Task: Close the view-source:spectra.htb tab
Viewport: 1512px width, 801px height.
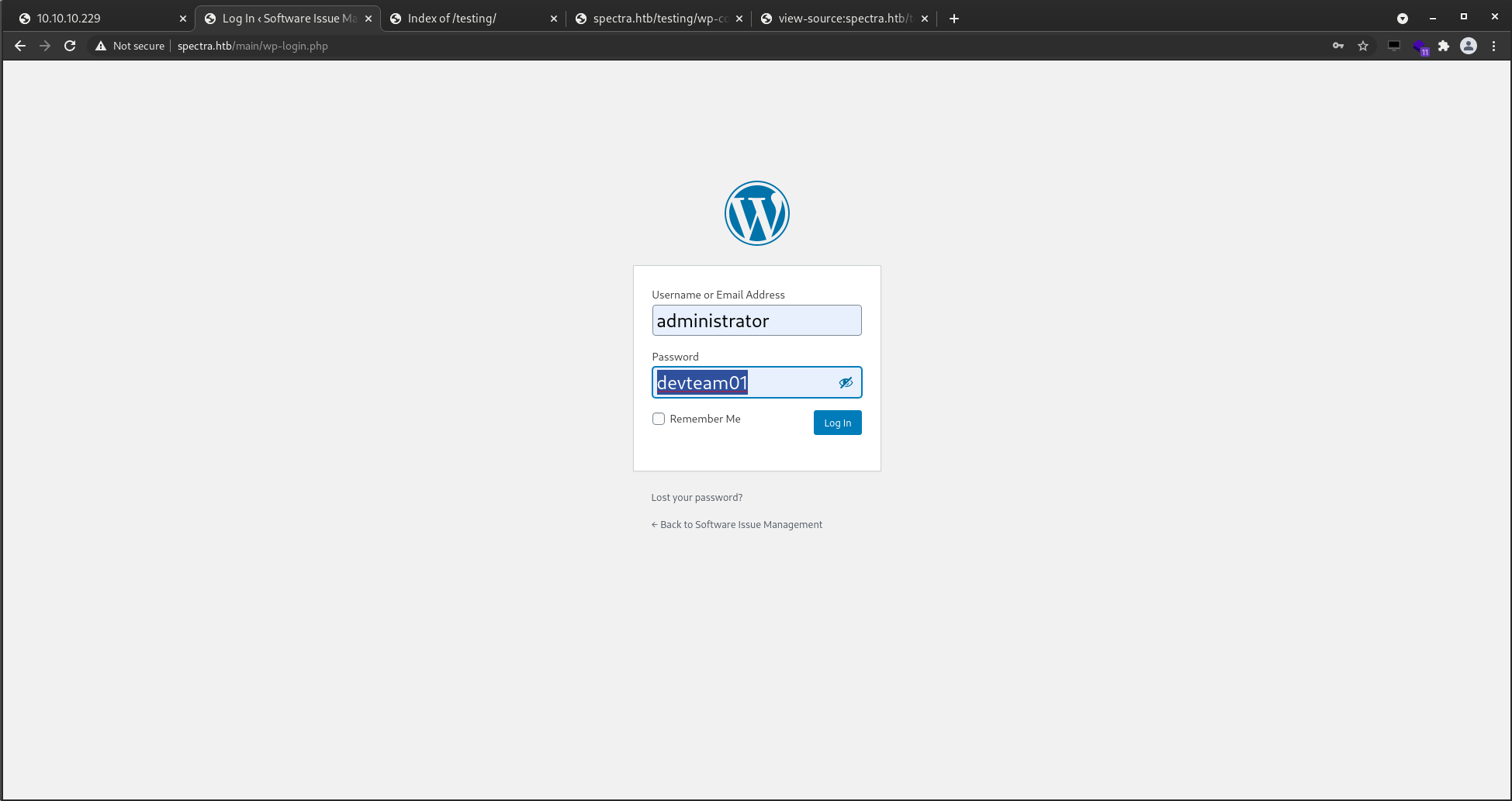Action: pos(925,19)
